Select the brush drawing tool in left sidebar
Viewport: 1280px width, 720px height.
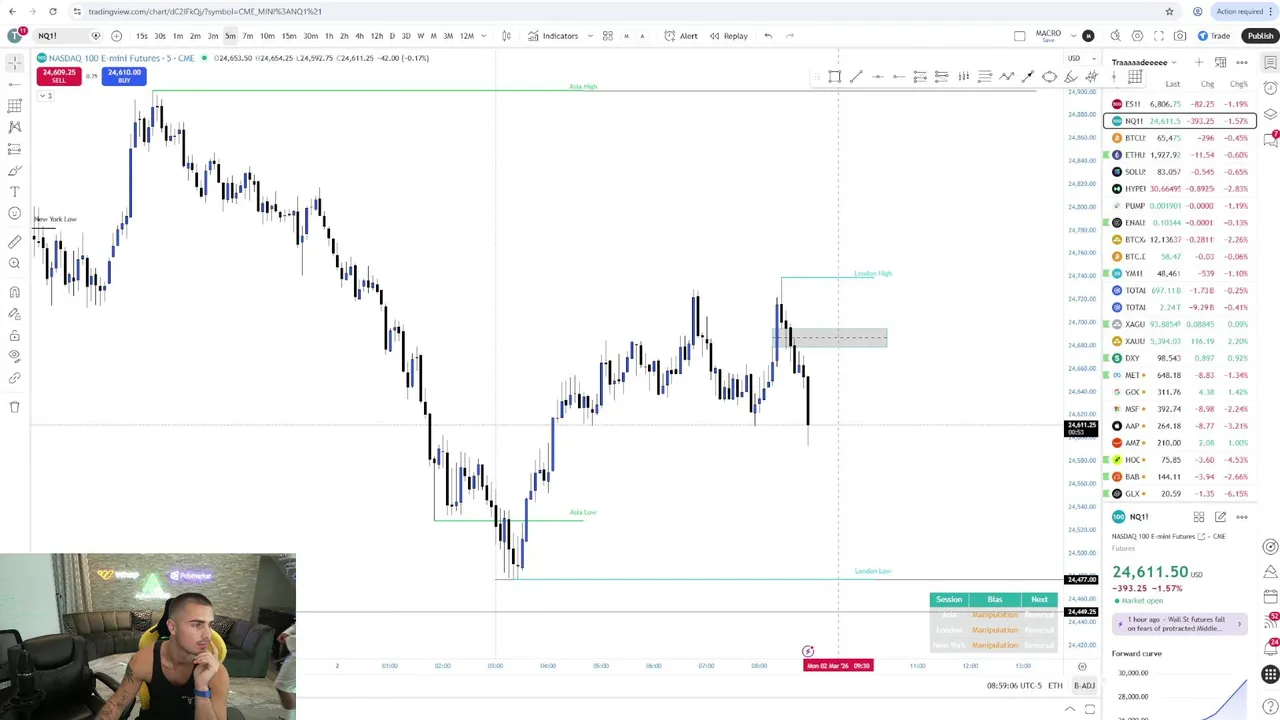[x=15, y=170]
